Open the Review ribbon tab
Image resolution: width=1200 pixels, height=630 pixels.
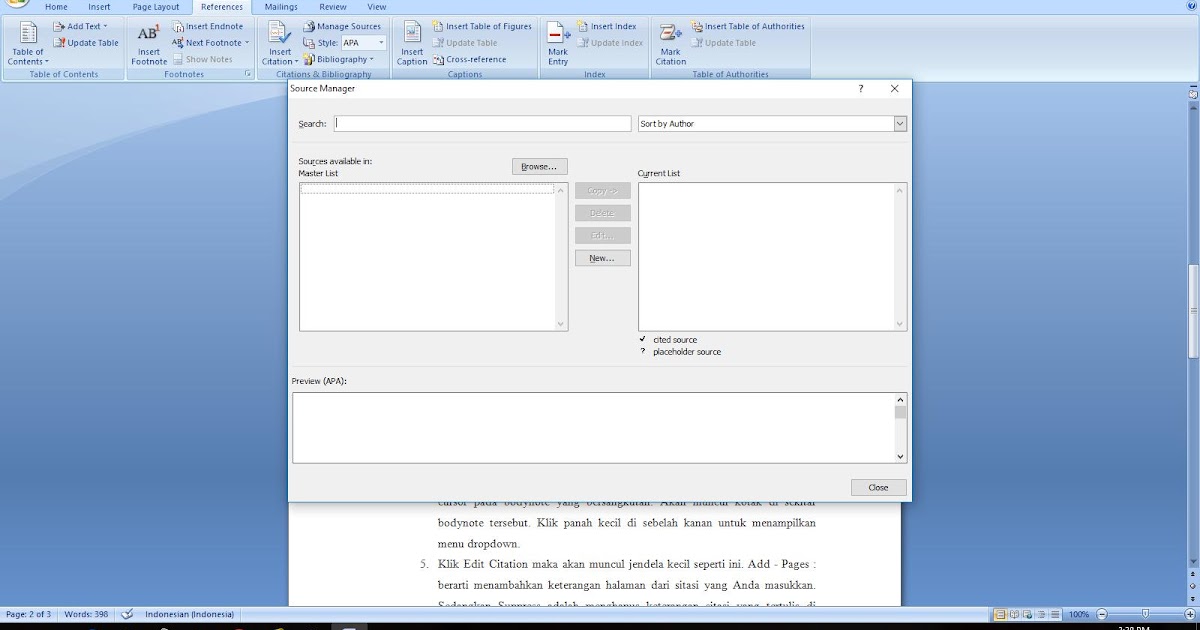click(332, 6)
